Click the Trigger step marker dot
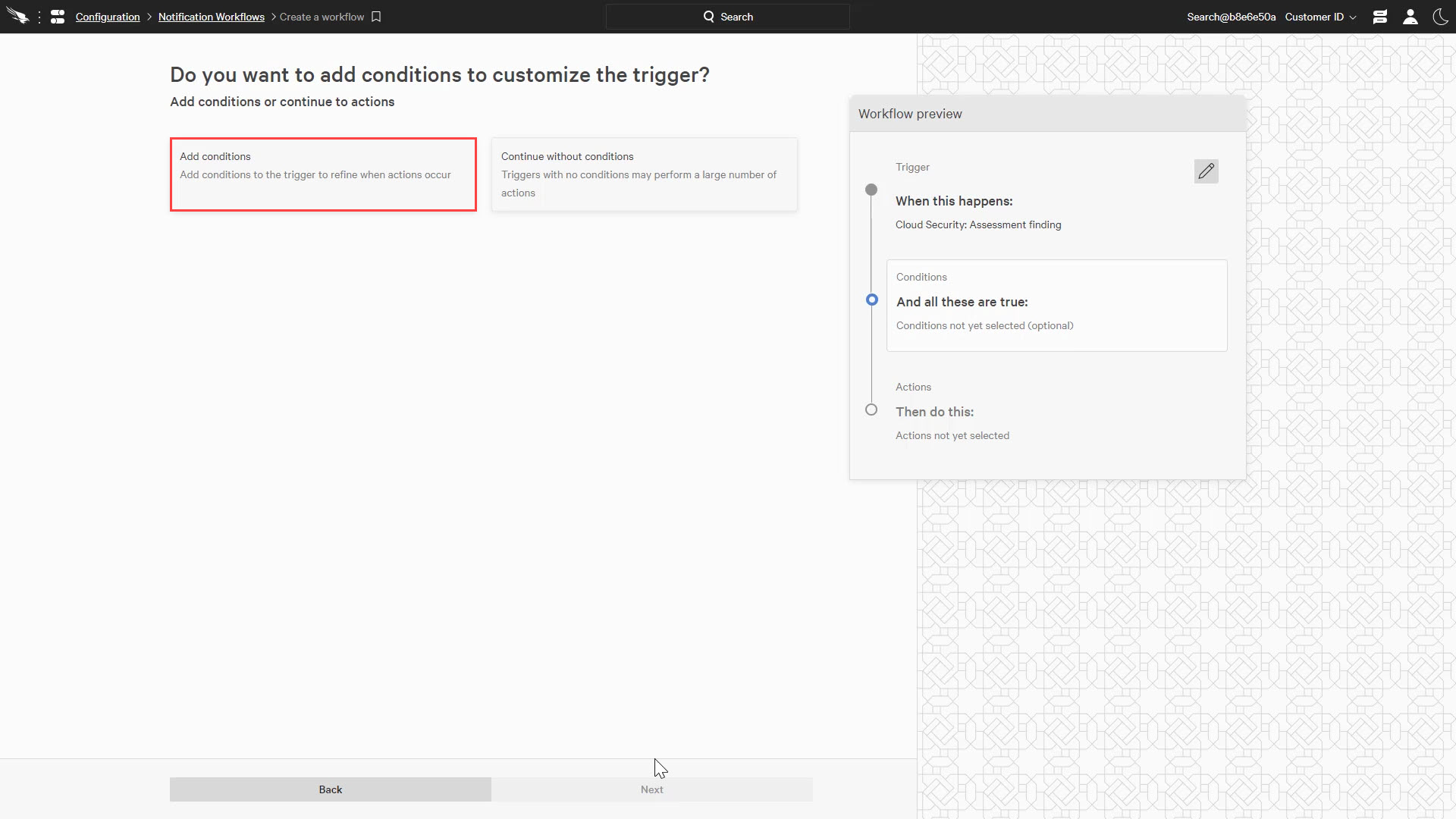1456x819 pixels. click(871, 190)
